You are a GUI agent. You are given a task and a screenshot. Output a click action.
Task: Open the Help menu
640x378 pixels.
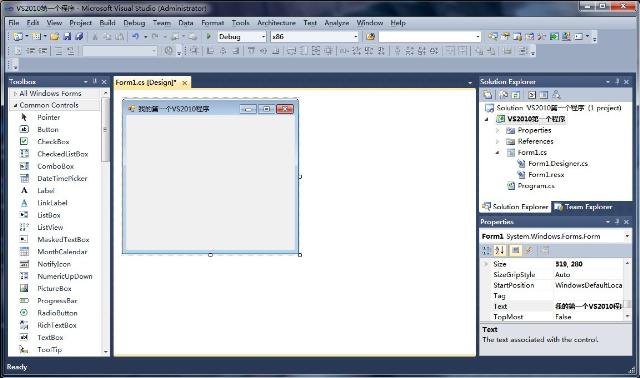[398, 23]
